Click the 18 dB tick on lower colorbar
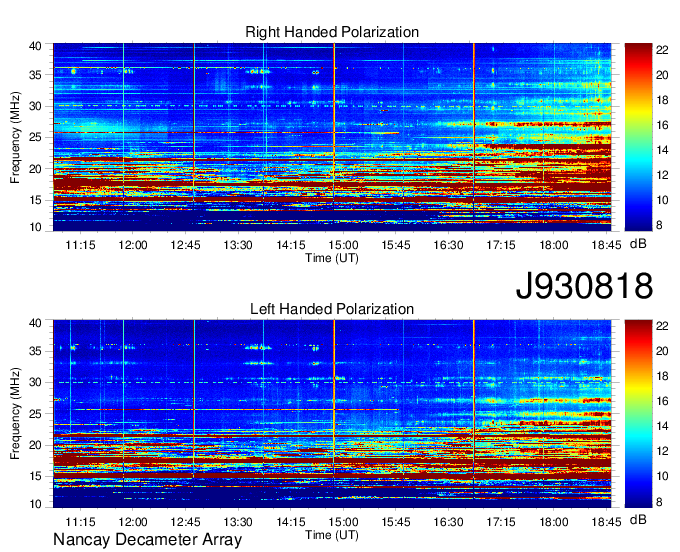This screenshot has width=680, height=552. [662, 376]
